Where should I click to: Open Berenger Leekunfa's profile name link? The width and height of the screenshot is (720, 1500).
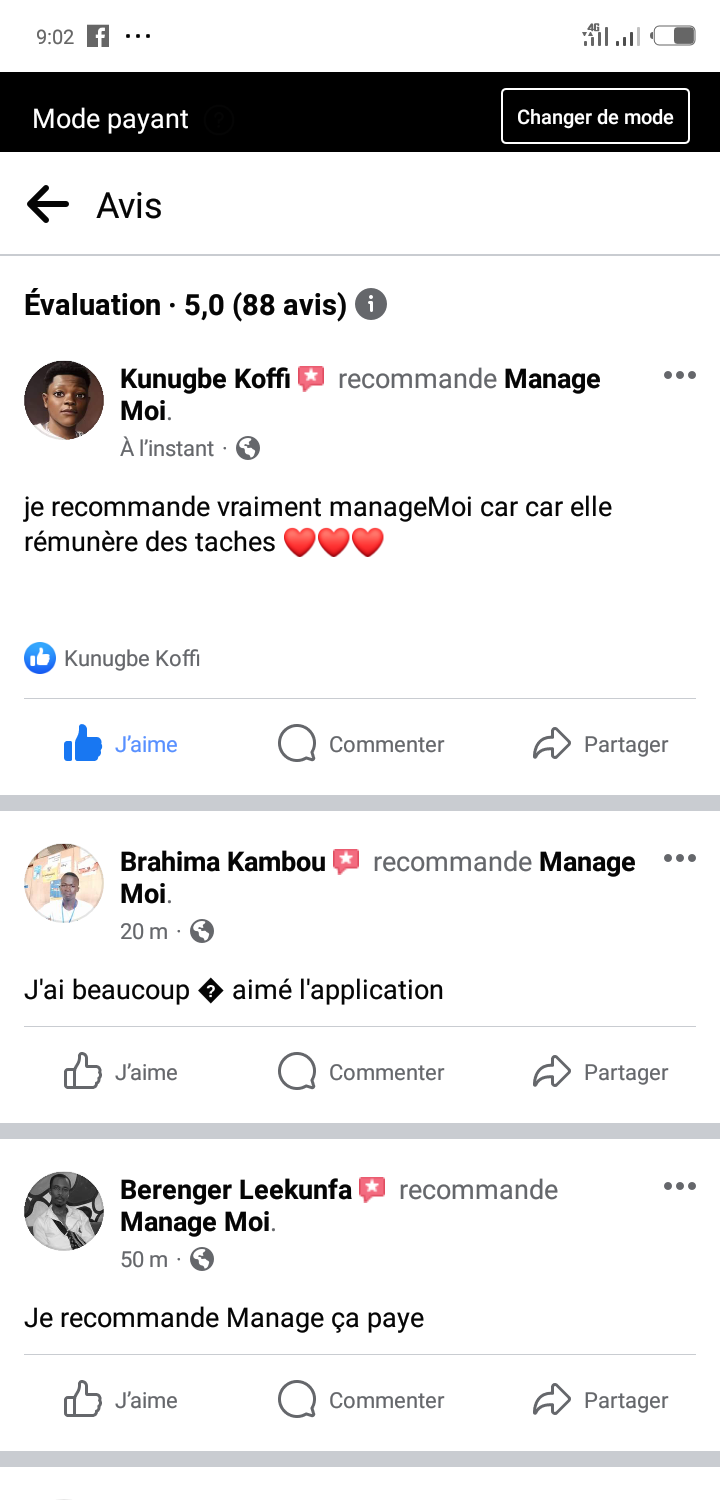click(x=236, y=1189)
